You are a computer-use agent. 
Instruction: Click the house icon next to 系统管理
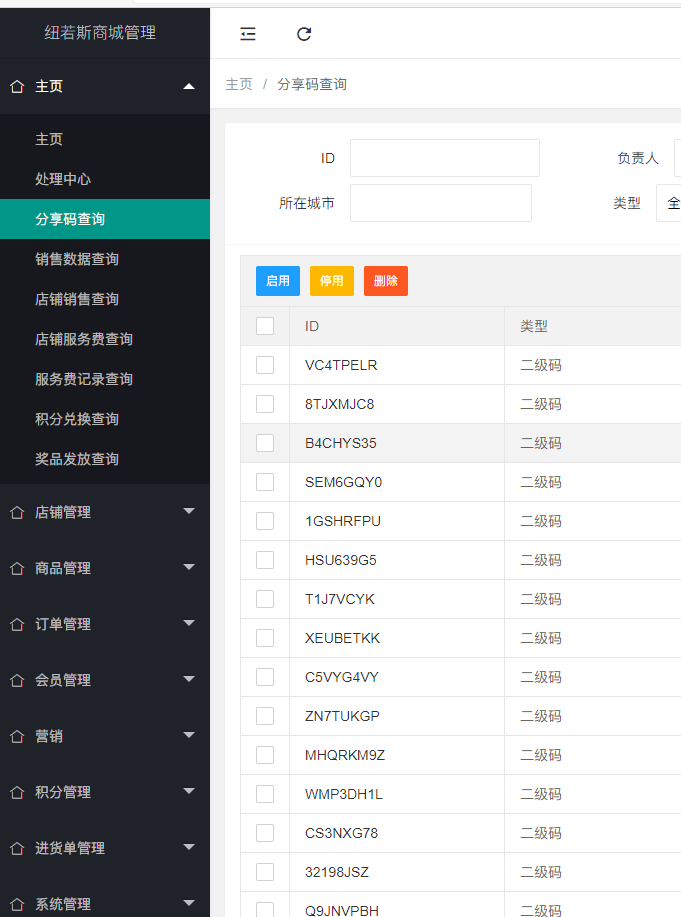[17, 904]
